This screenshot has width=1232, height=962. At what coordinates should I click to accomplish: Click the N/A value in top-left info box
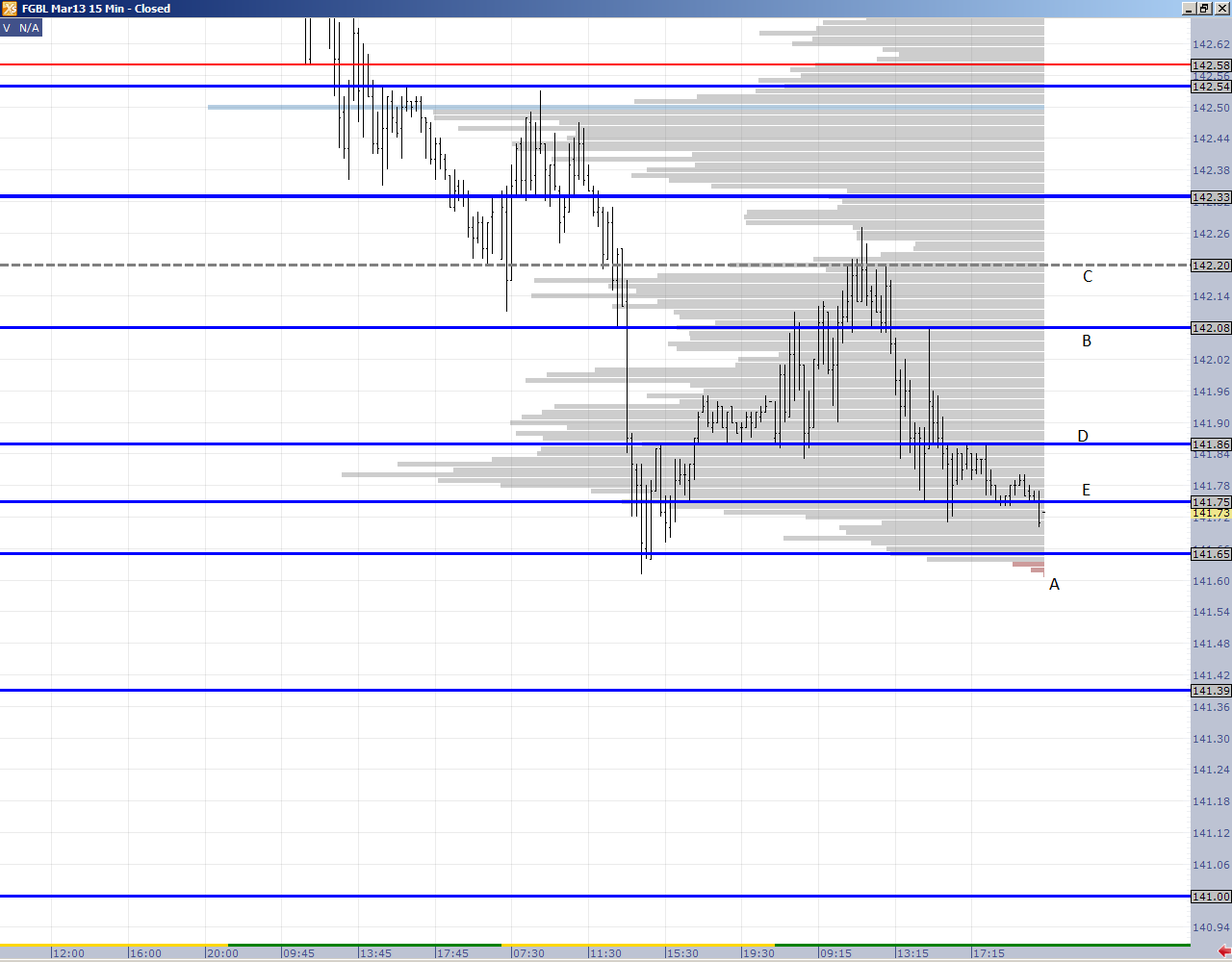[x=29, y=28]
